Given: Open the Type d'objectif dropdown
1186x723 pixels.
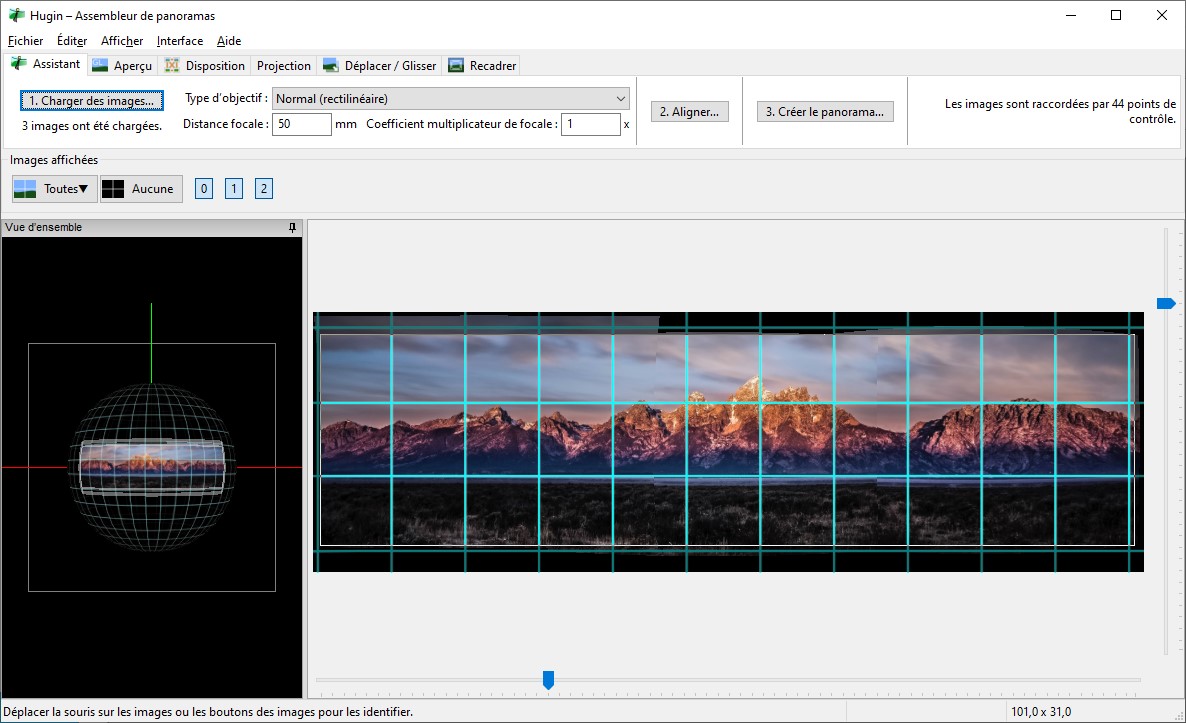Looking at the screenshot, I should pyautogui.click(x=450, y=99).
